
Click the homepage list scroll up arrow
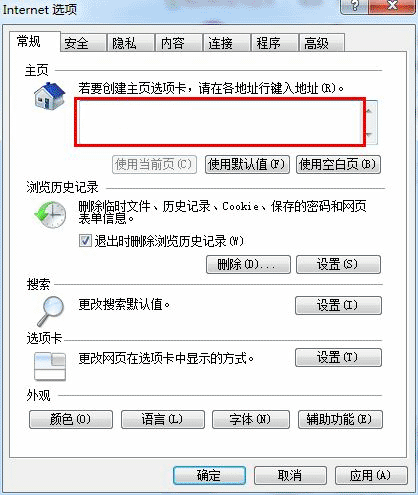click(369, 111)
